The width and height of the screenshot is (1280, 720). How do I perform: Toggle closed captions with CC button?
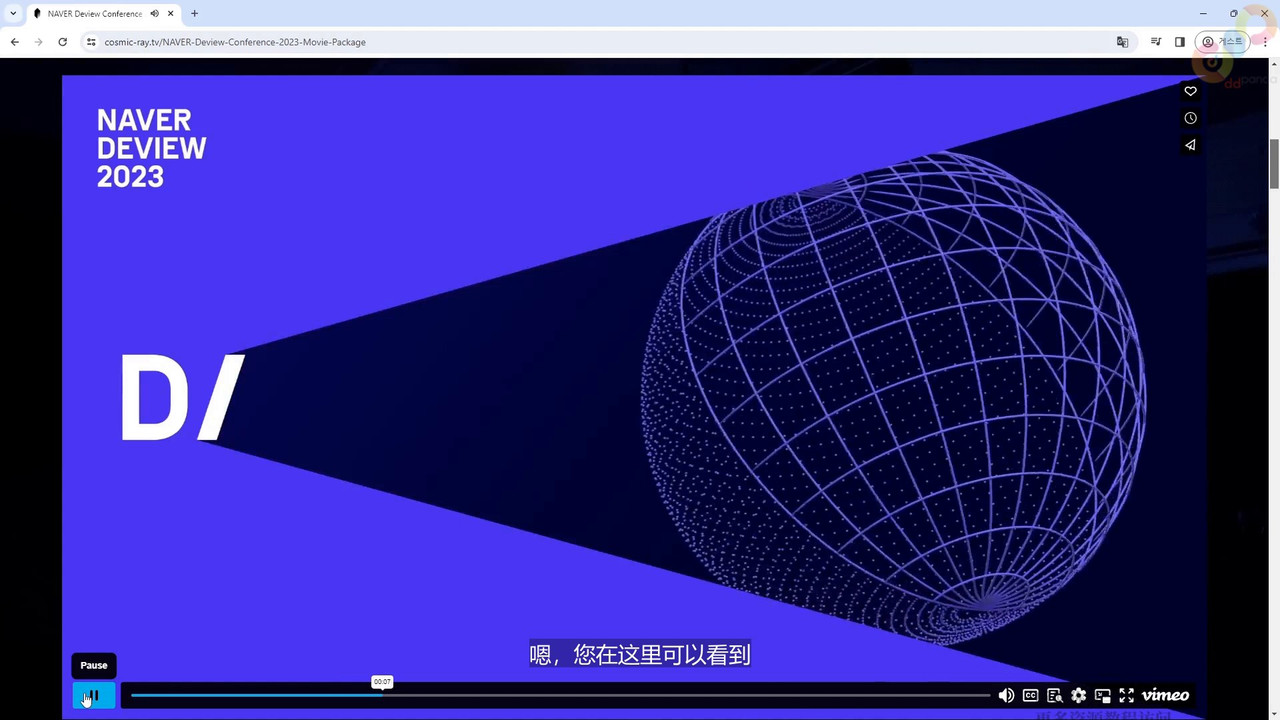[x=1030, y=695]
